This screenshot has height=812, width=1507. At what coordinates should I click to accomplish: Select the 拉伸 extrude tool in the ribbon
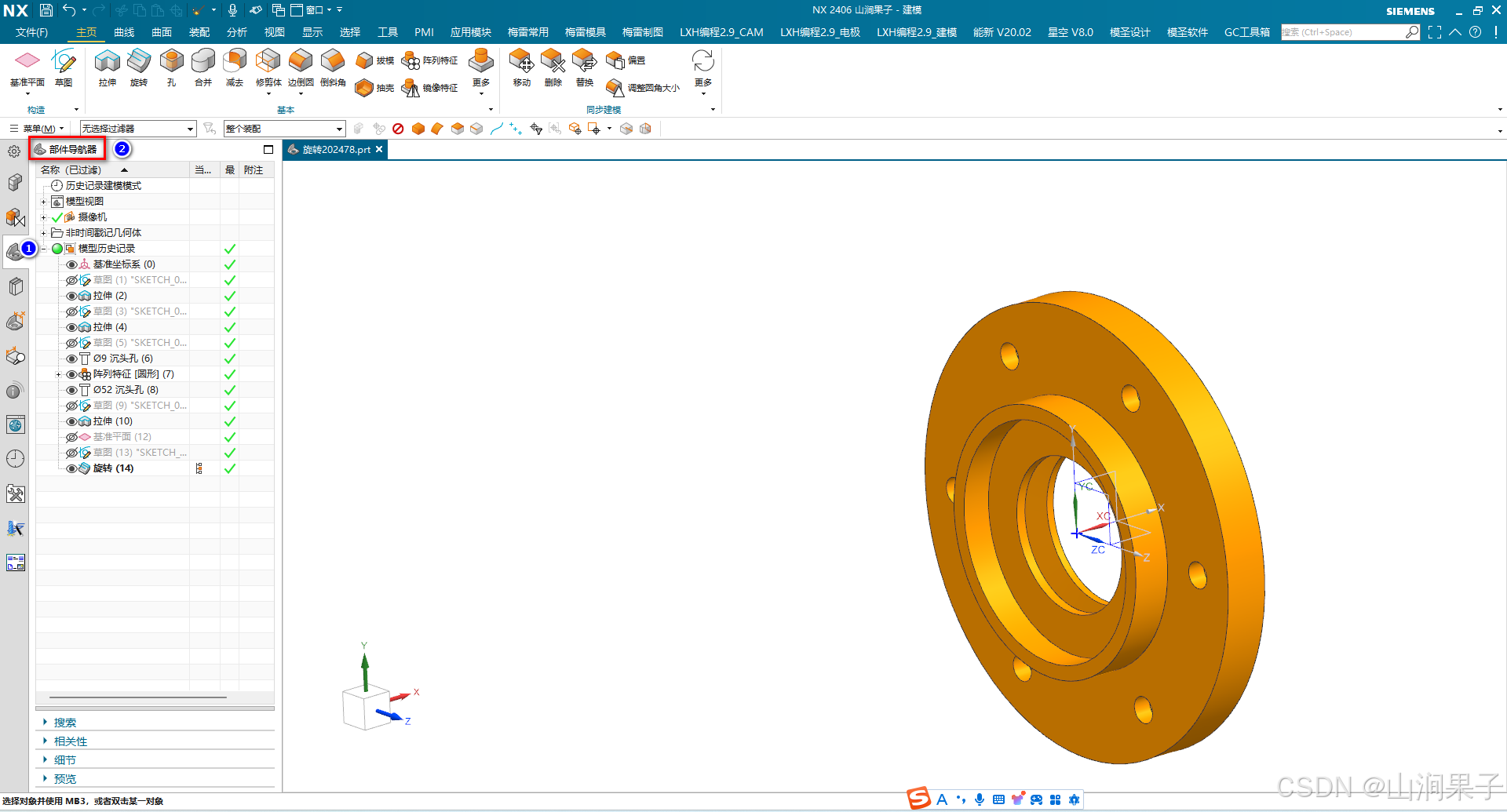108,69
